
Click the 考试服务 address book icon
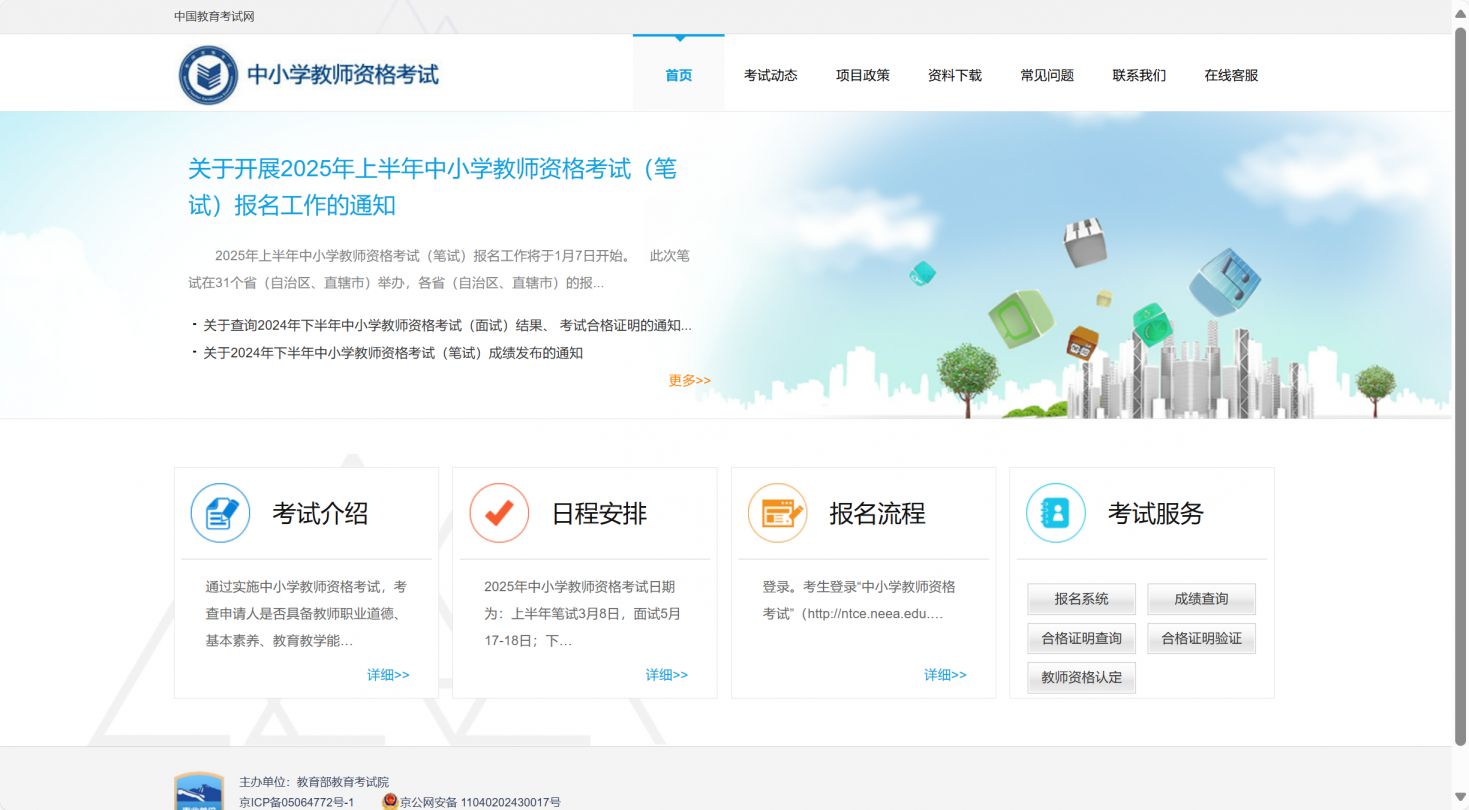[1056, 513]
